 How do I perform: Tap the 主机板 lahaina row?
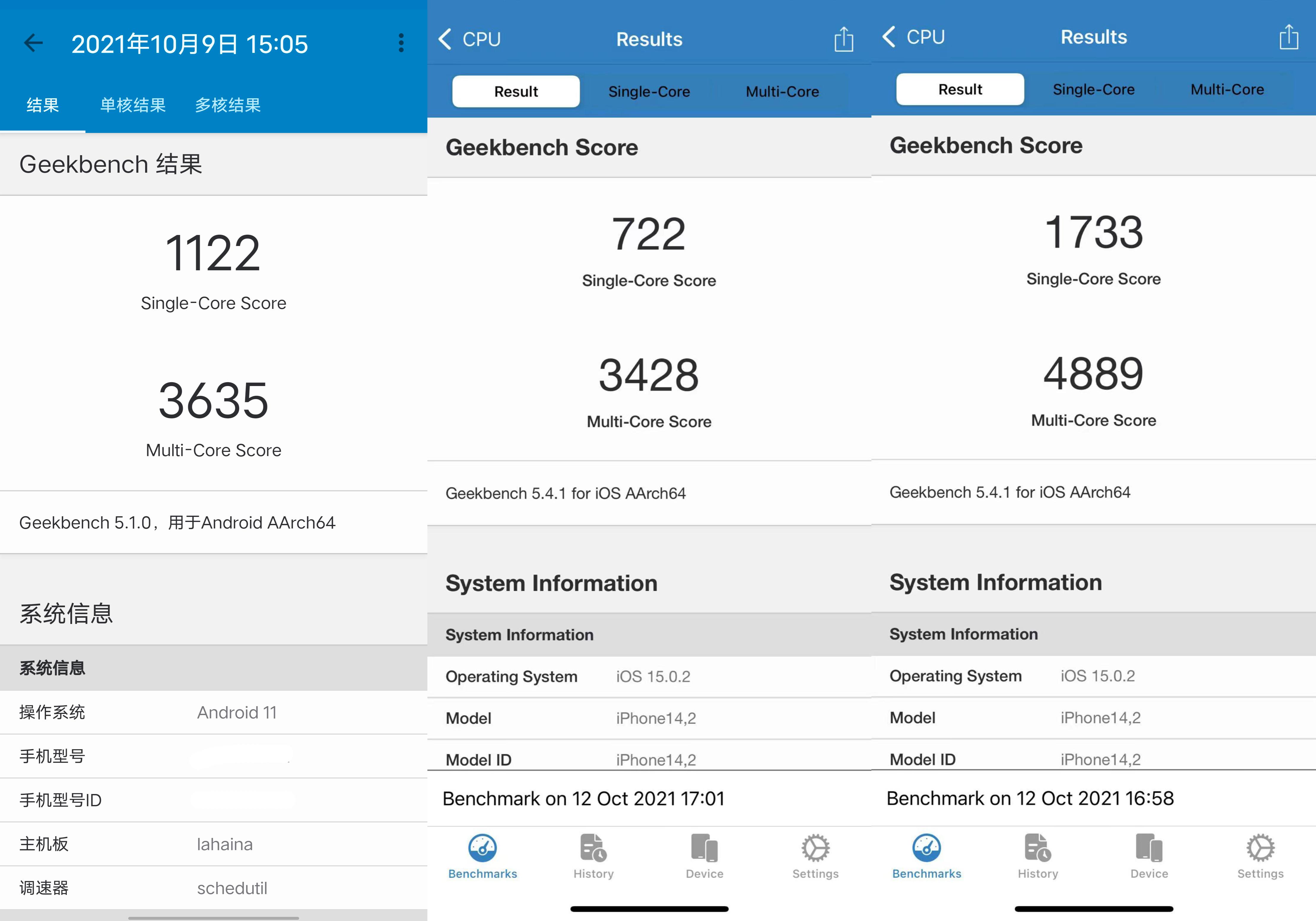pos(213,844)
